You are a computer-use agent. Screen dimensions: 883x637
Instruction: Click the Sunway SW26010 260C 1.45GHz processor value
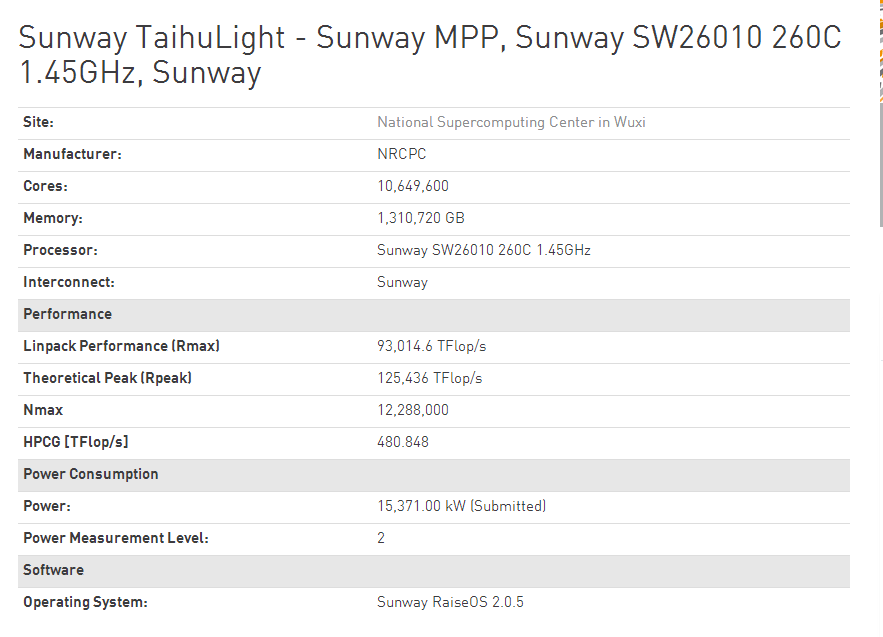point(483,250)
